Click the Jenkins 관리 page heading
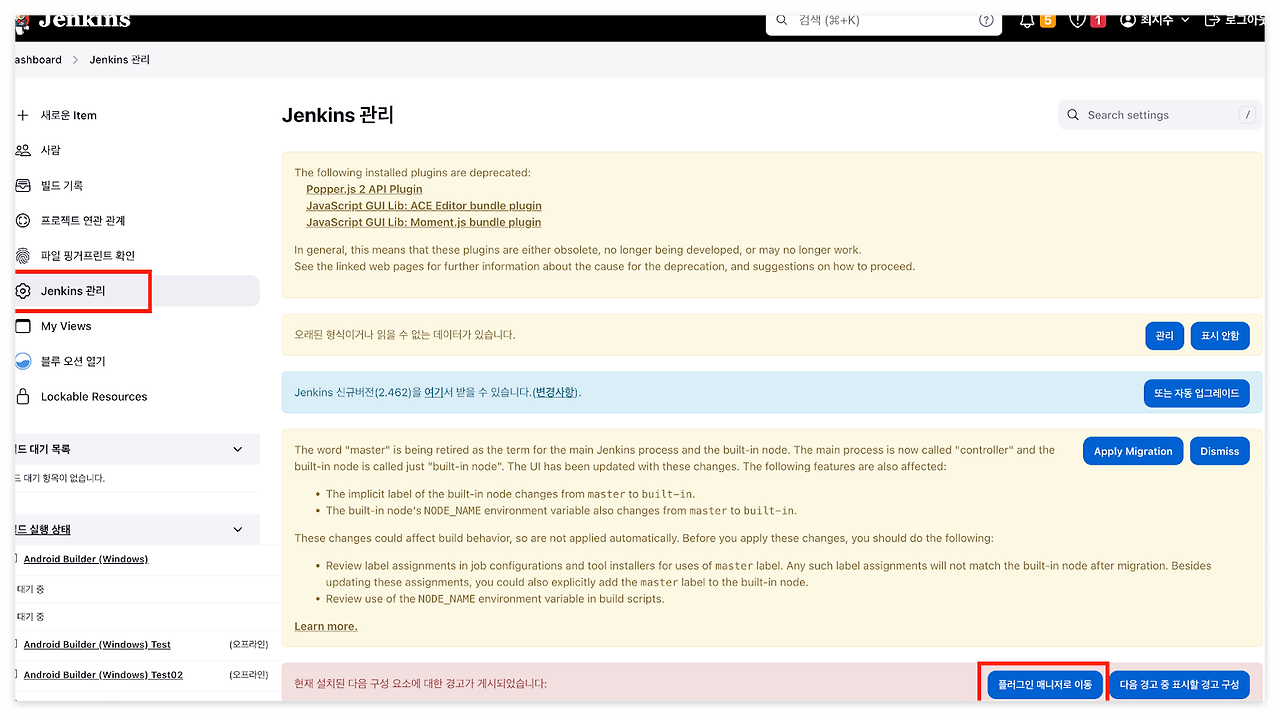This screenshot has width=1280, height=716. tap(338, 115)
